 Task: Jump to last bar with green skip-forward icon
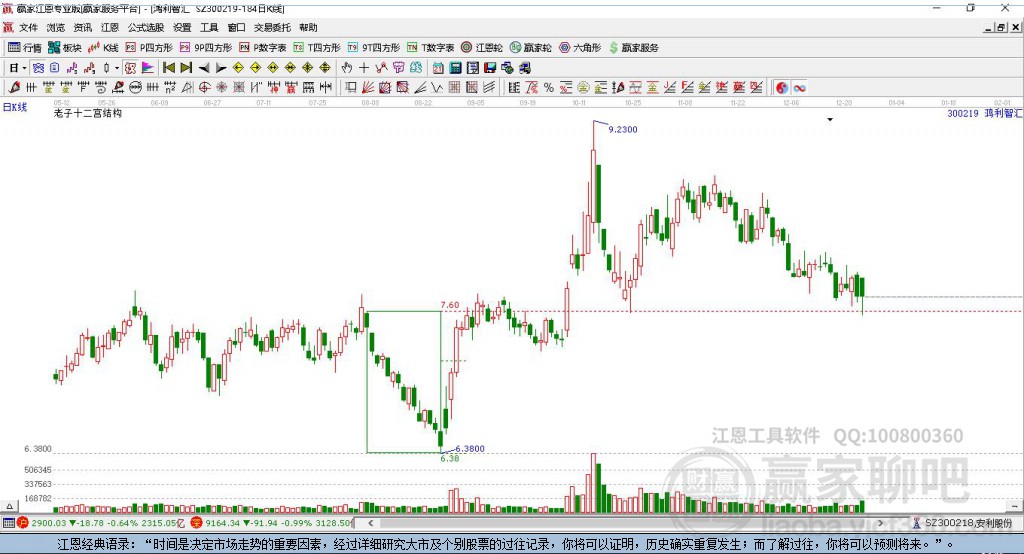click(186, 68)
